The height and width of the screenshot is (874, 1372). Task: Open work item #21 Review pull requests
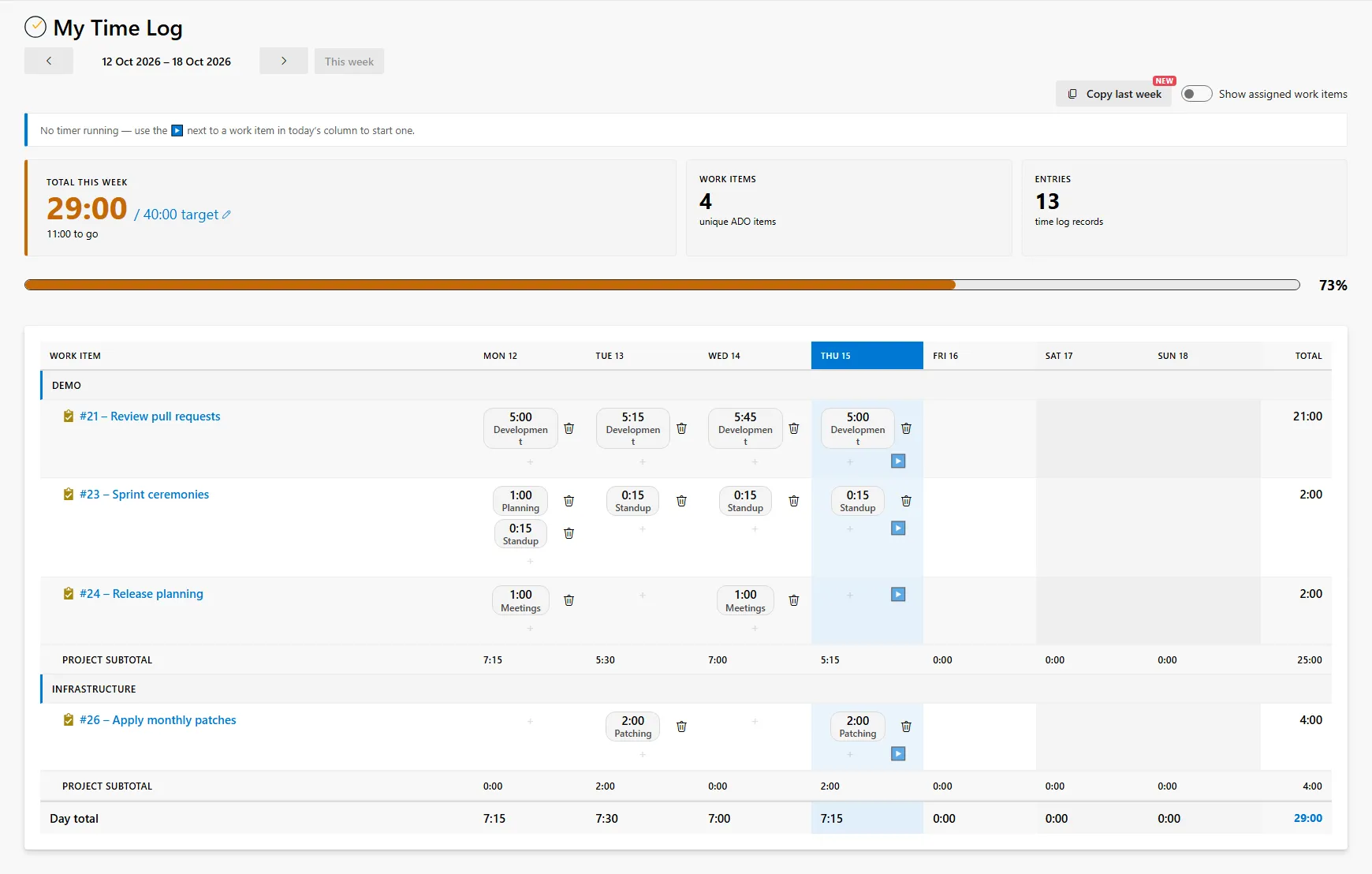coord(150,416)
